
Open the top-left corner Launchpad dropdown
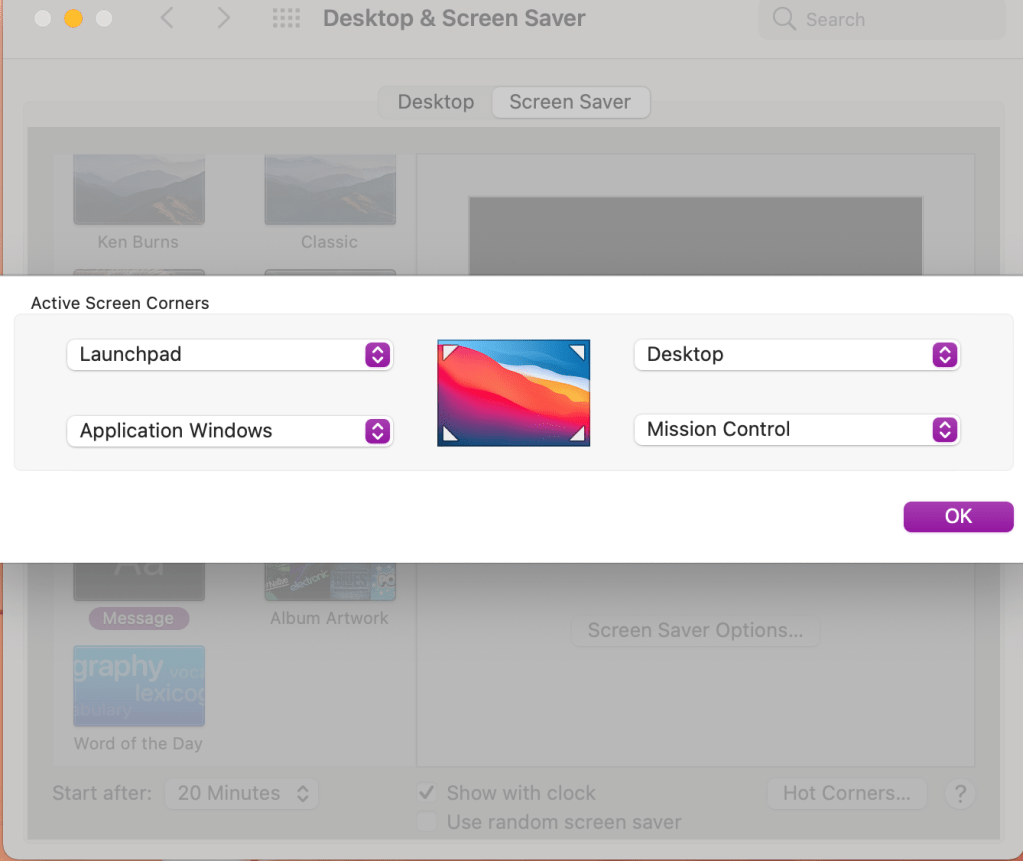(x=229, y=354)
